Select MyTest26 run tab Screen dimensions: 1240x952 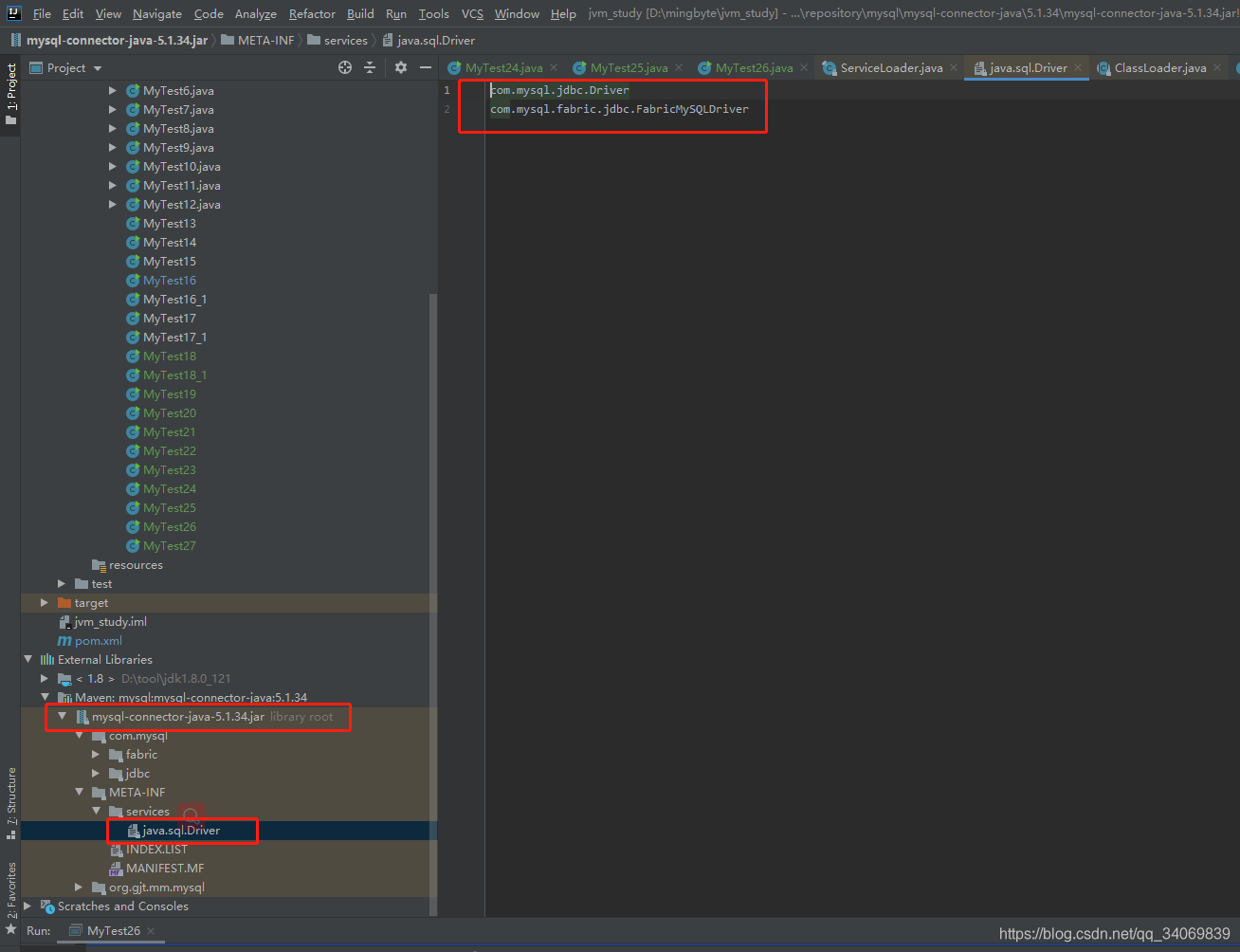[113, 931]
